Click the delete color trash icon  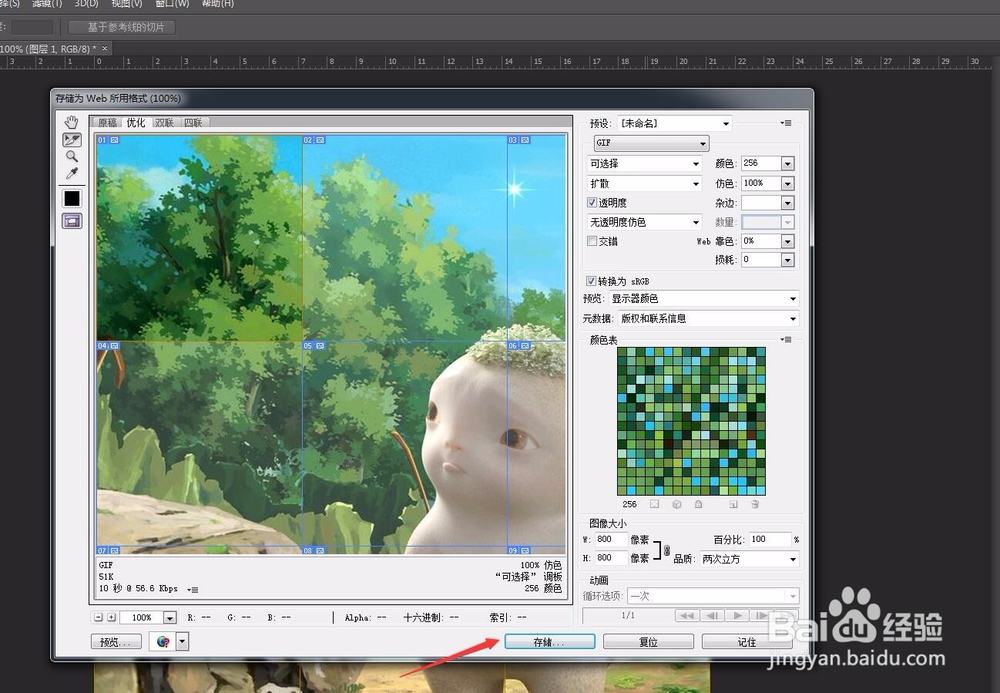(x=755, y=504)
